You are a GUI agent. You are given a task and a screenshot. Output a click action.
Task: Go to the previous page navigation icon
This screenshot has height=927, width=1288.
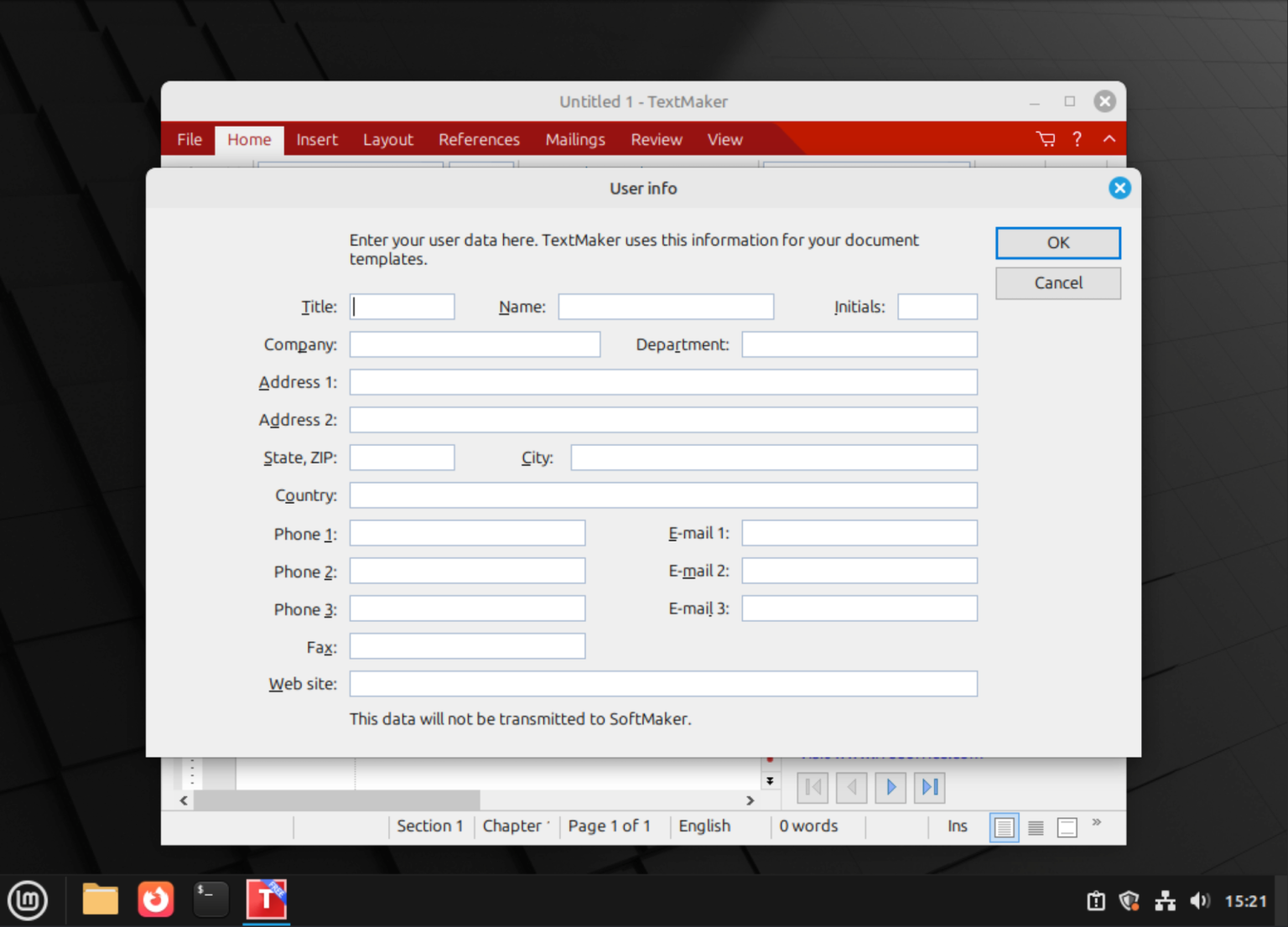851,787
